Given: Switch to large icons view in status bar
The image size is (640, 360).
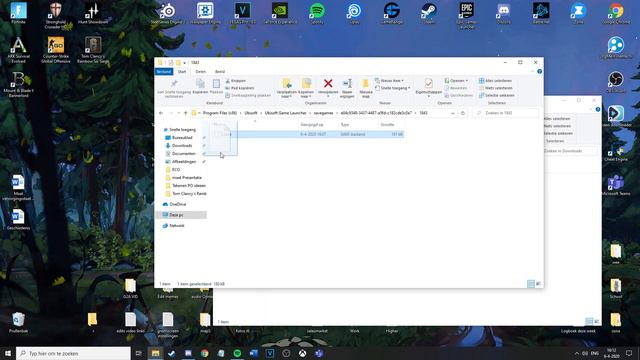Looking at the screenshot, I should tap(538, 284).
